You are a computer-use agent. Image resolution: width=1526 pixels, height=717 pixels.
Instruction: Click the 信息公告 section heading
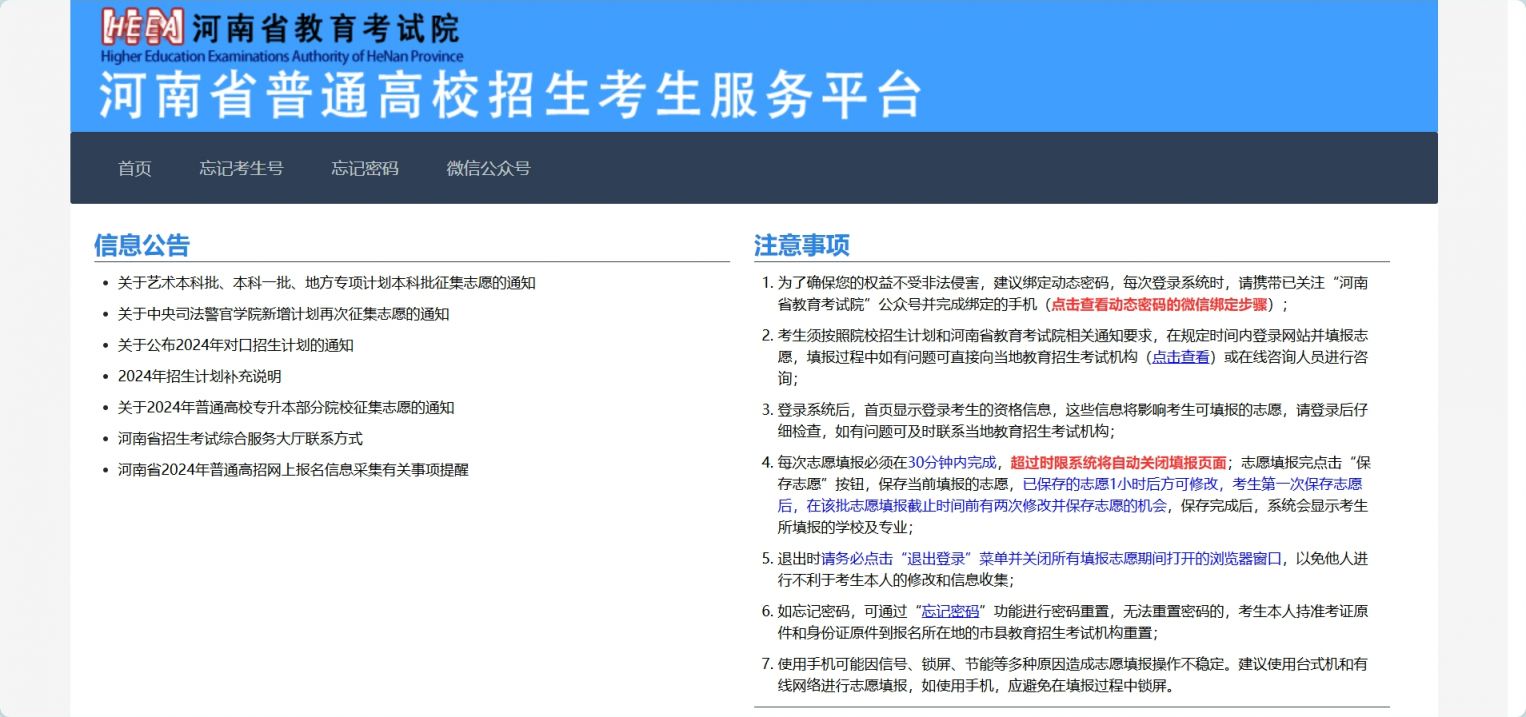(x=142, y=245)
